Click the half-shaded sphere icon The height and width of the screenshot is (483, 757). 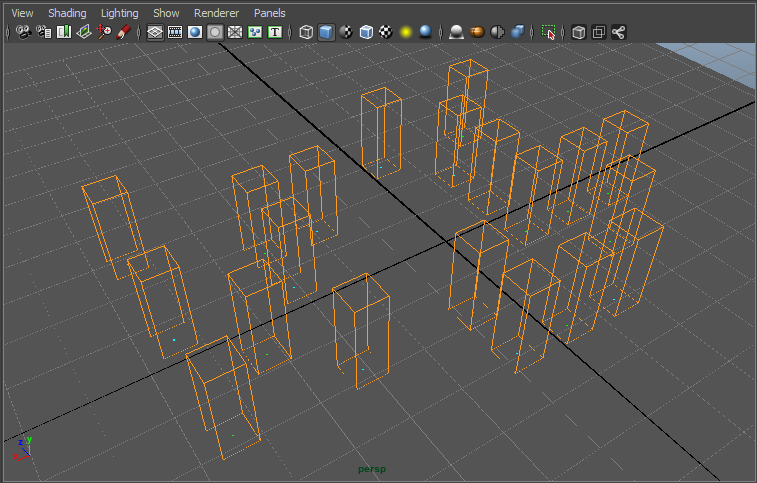(497, 32)
